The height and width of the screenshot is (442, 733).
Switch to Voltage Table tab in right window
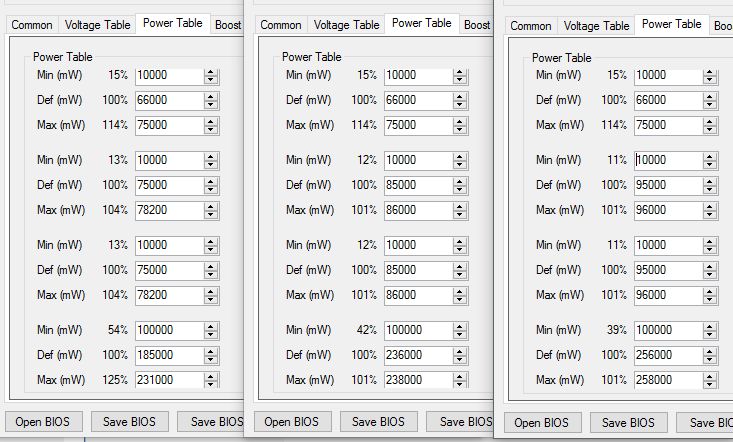(596, 26)
